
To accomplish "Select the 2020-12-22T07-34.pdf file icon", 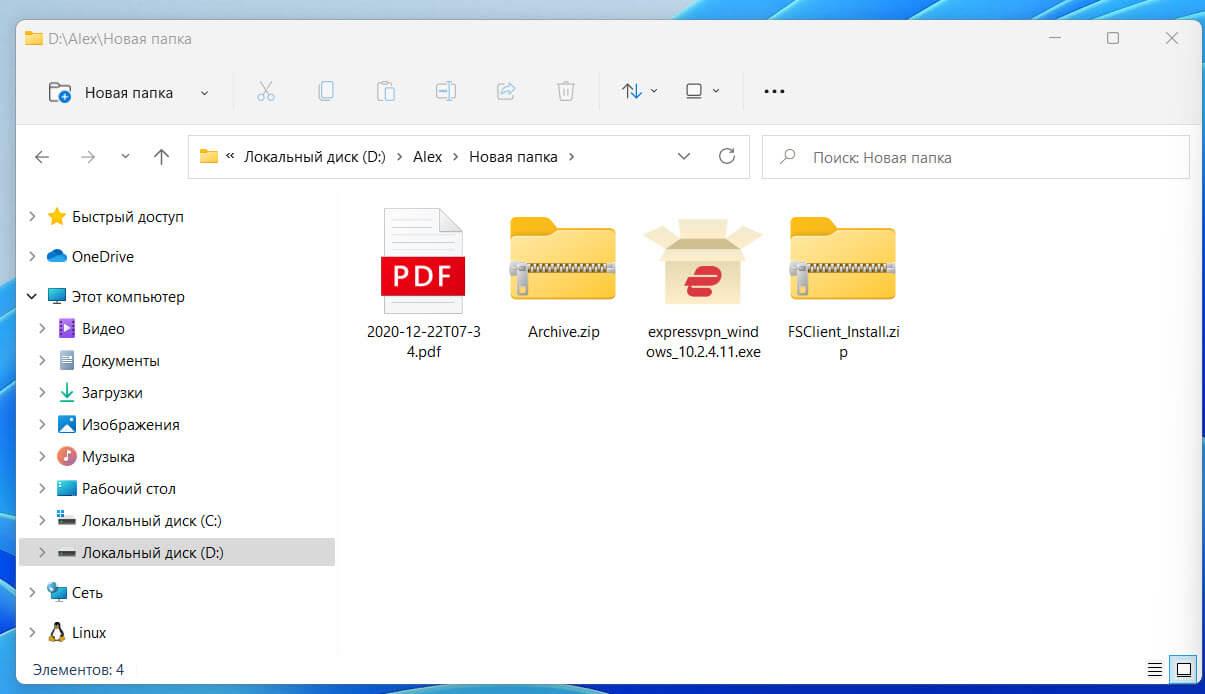I will 423,259.
